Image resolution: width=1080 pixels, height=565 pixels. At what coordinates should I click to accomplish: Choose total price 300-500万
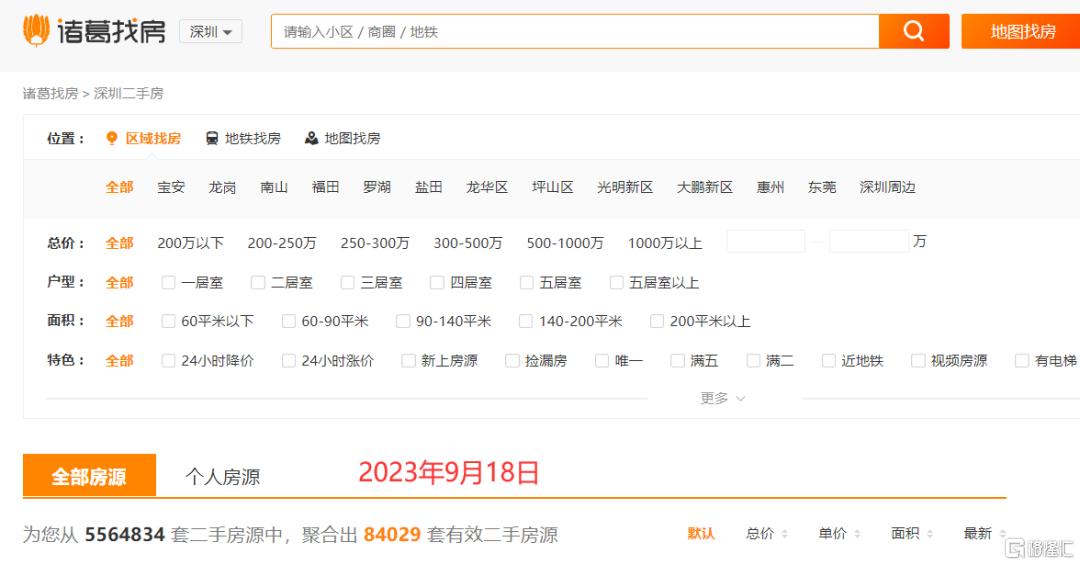[468, 243]
